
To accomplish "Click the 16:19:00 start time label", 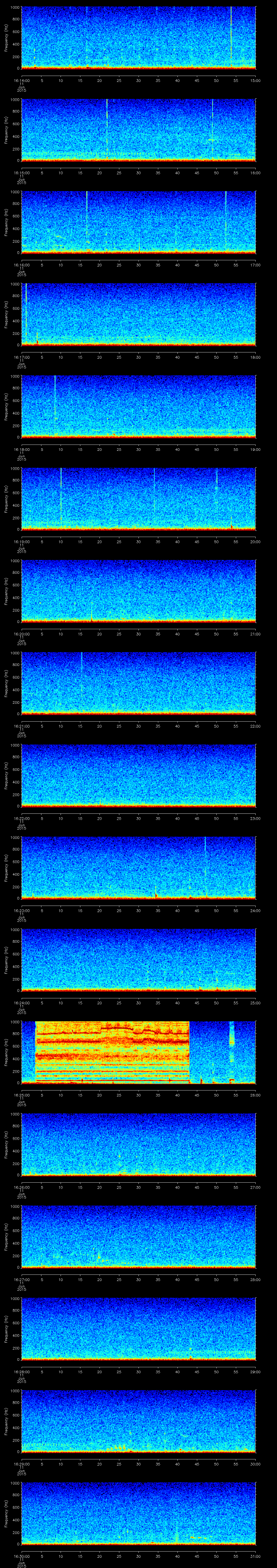I will tap(22, 542).
